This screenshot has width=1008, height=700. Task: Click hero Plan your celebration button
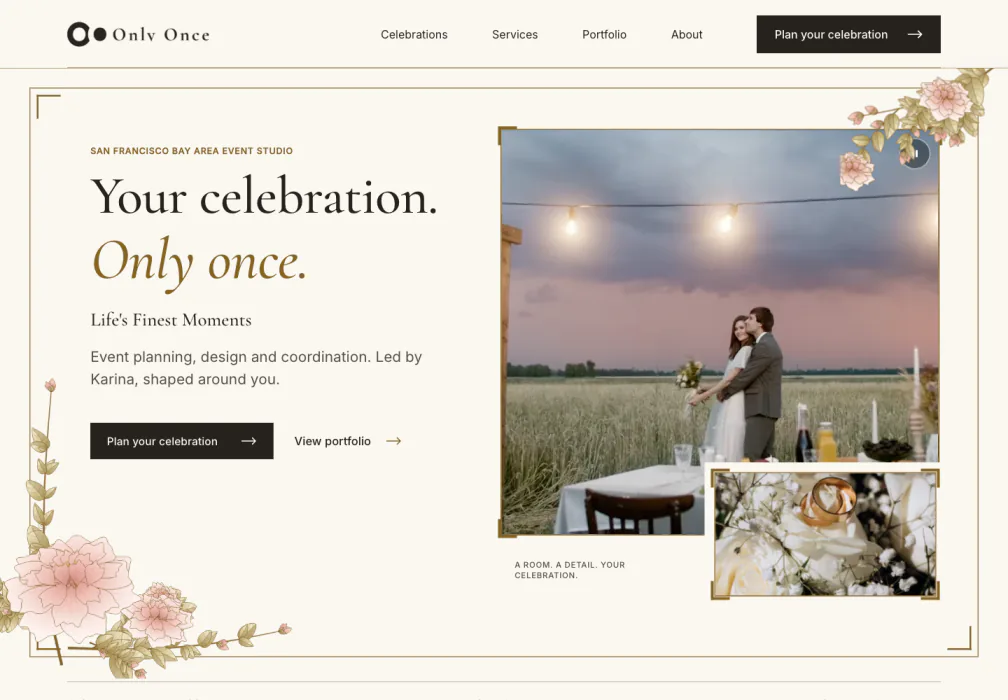(182, 441)
